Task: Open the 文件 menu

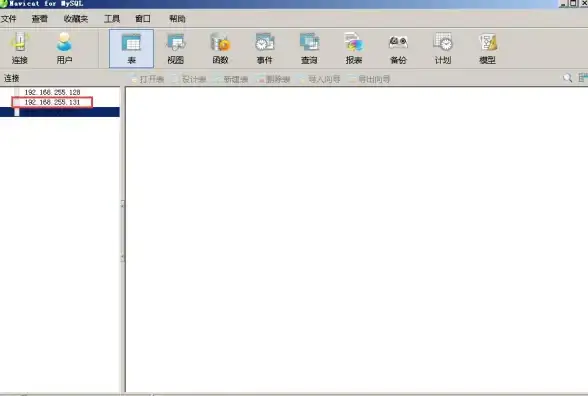Action: (x=8, y=18)
